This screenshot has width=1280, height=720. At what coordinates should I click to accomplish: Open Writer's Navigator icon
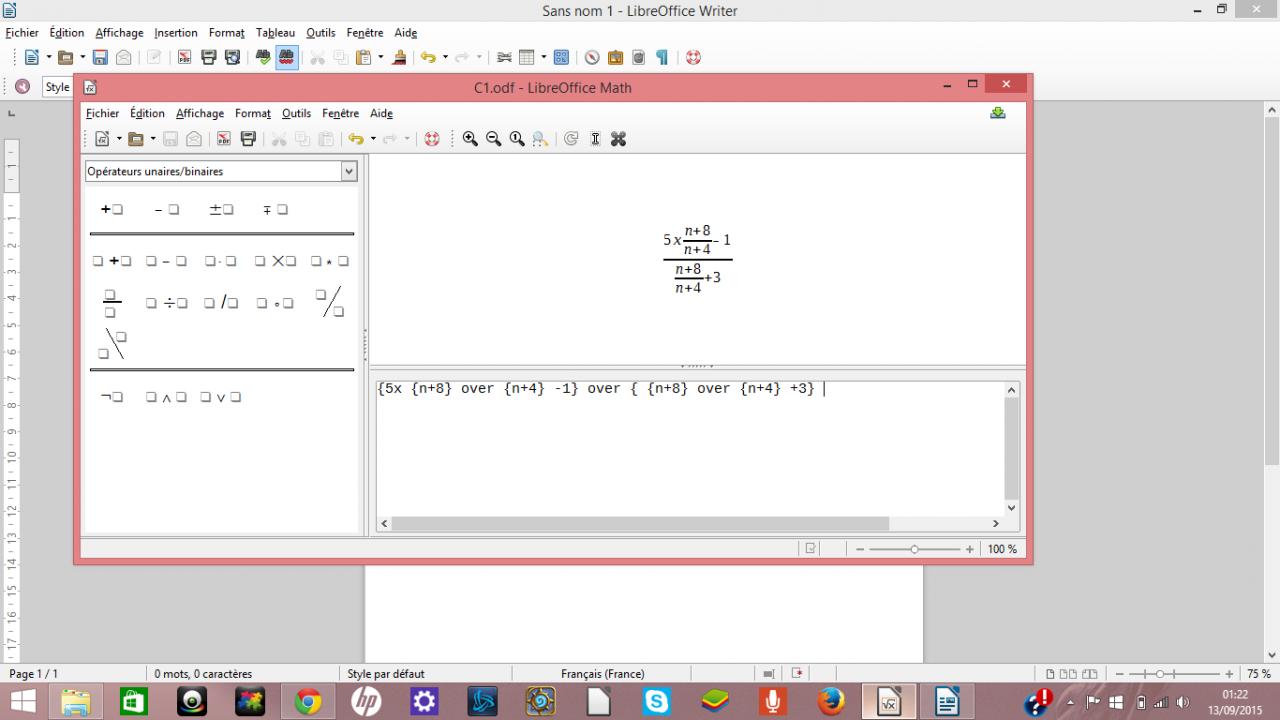pos(592,58)
